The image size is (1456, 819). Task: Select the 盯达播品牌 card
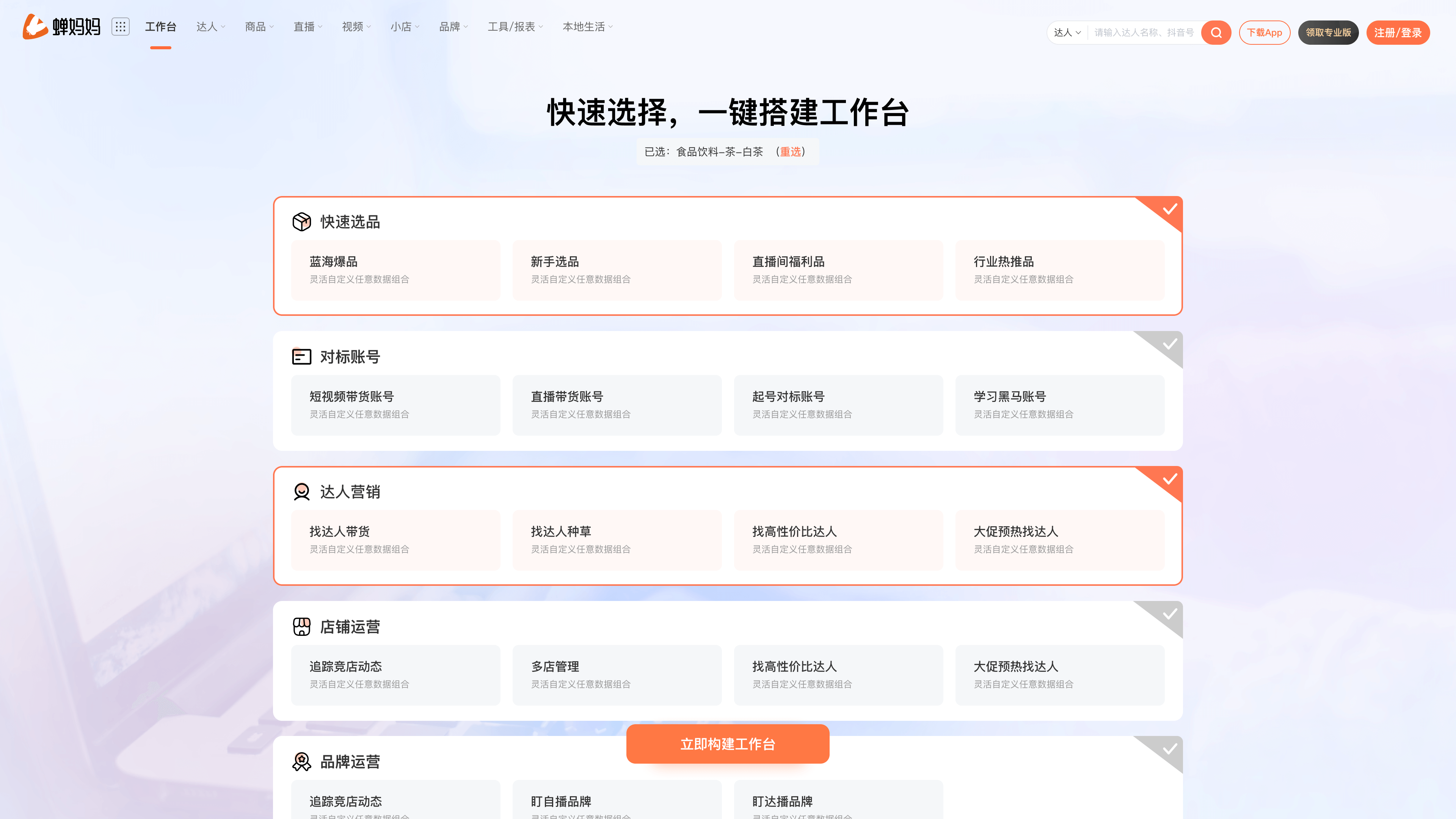(x=838, y=800)
